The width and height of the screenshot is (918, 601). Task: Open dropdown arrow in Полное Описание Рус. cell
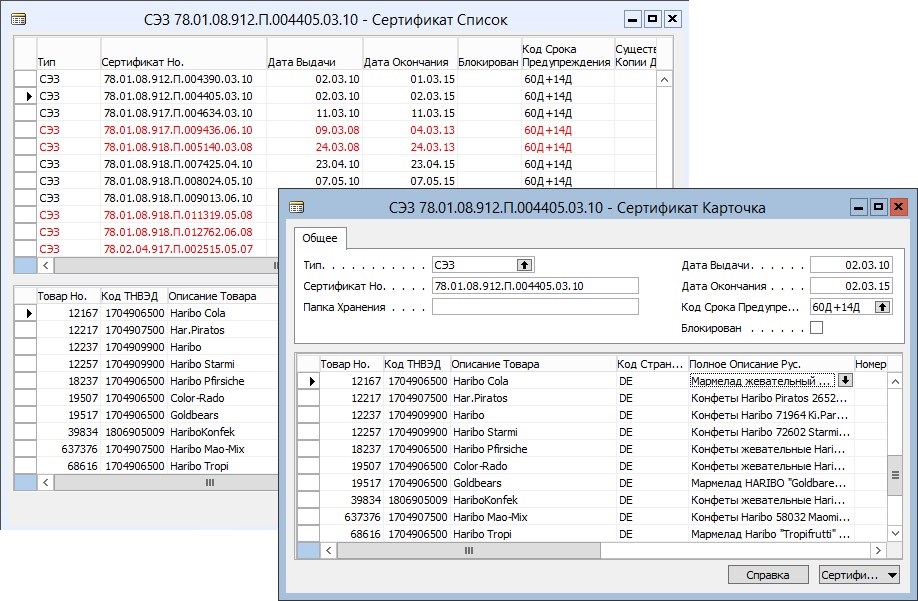point(845,380)
